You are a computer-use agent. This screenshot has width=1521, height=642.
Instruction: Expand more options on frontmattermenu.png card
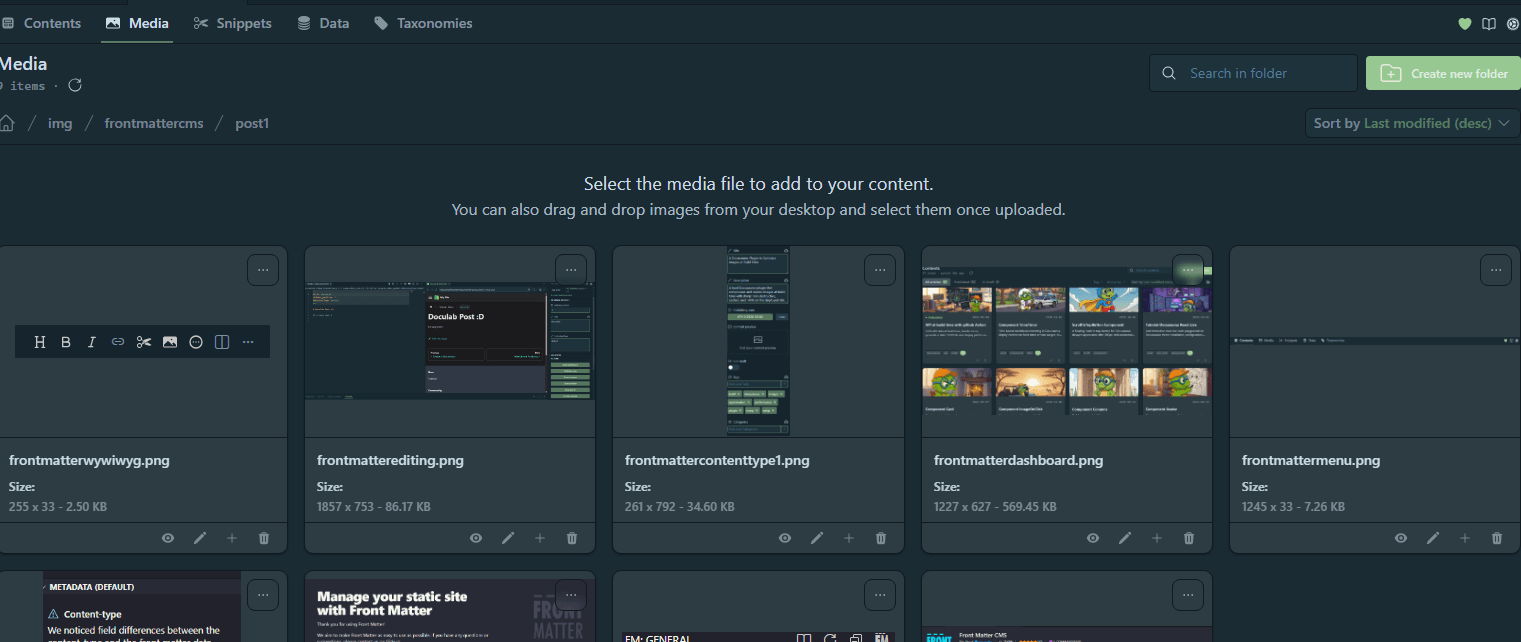click(1495, 270)
